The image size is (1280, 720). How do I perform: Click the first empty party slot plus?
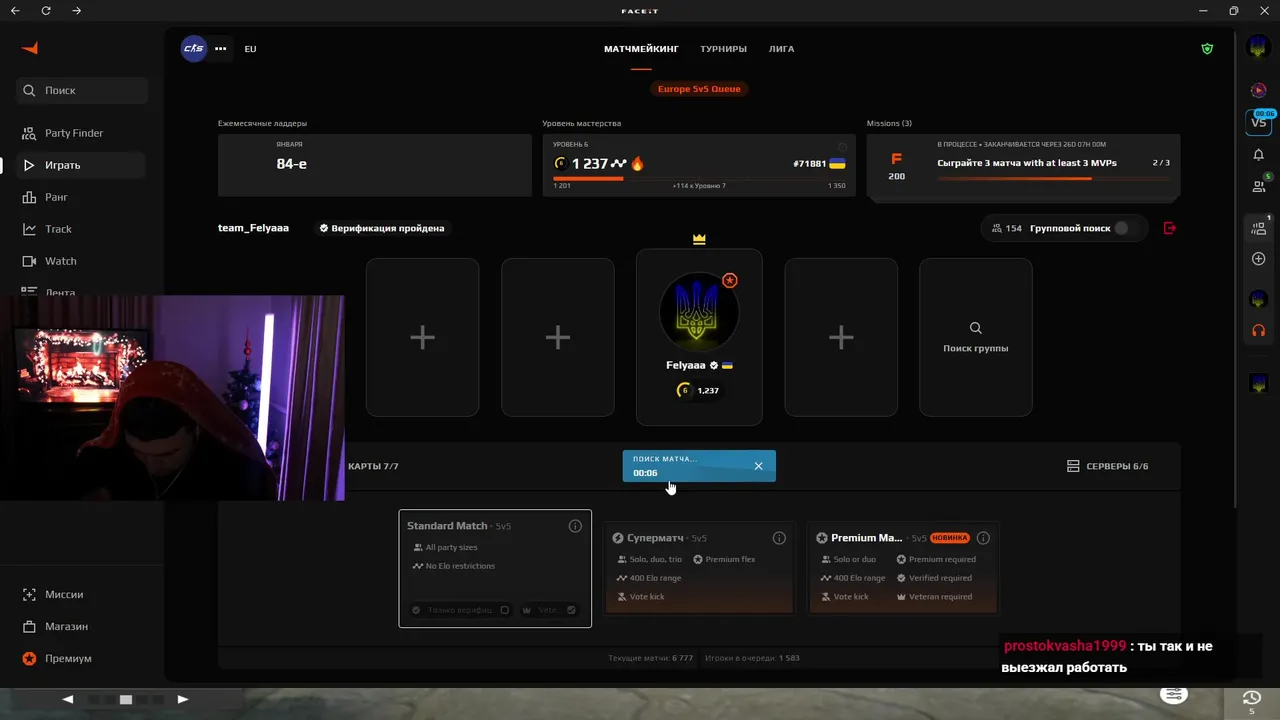[x=422, y=337]
